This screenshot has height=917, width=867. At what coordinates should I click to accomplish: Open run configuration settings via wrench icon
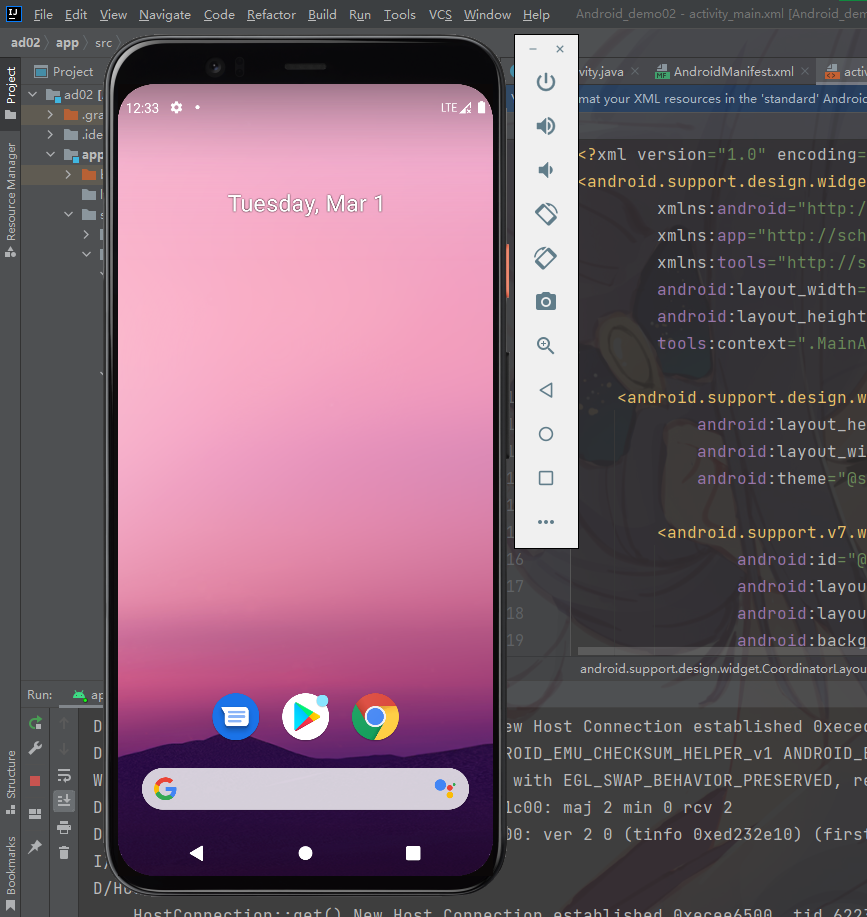tap(35, 749)
